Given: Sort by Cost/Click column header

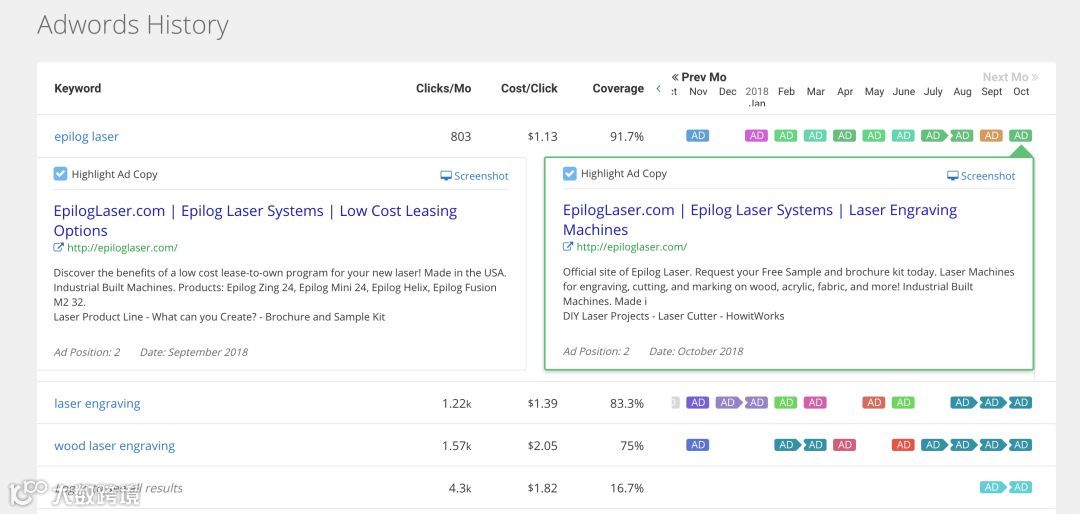Looking at the screenshot, I should 529,88.
